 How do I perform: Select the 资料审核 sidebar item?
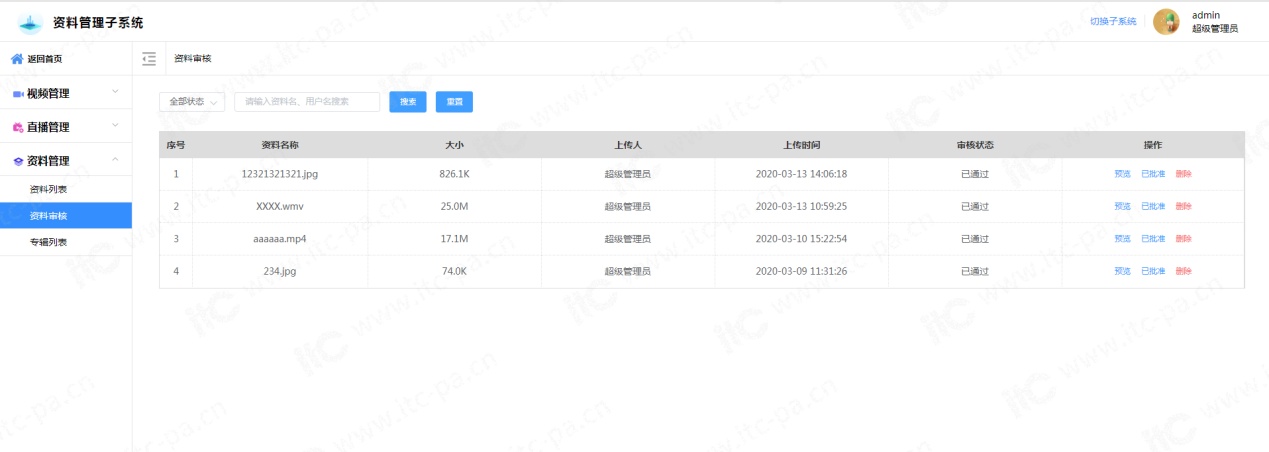(49, 216)
